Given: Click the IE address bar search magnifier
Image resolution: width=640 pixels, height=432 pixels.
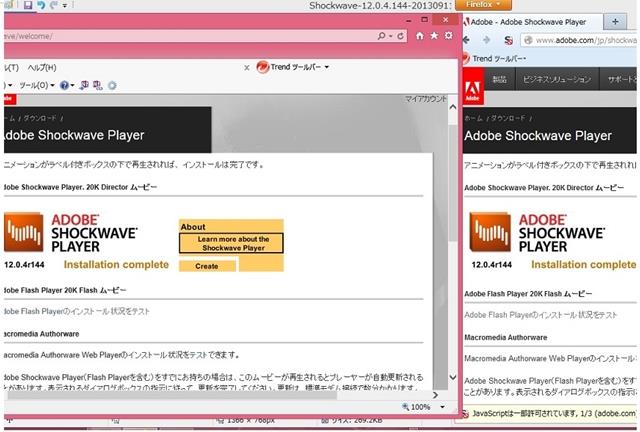Looking at the screenshot, I should point(381,36).
